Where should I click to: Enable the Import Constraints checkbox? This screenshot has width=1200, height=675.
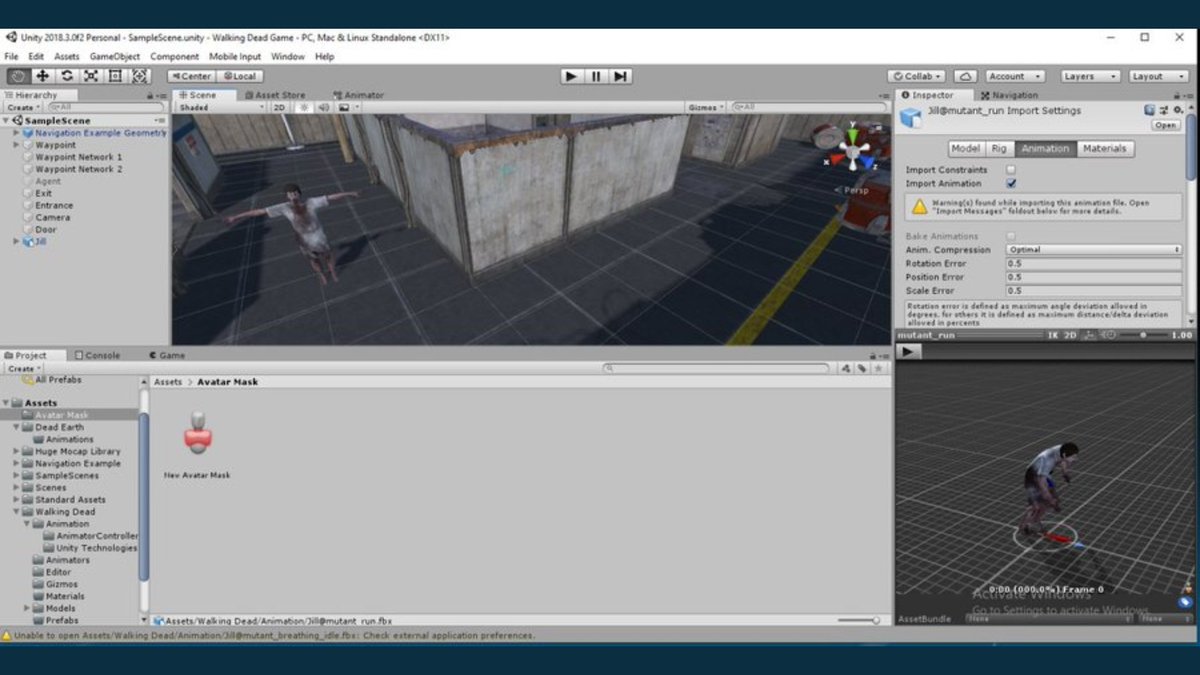(x=1011, y=170)
